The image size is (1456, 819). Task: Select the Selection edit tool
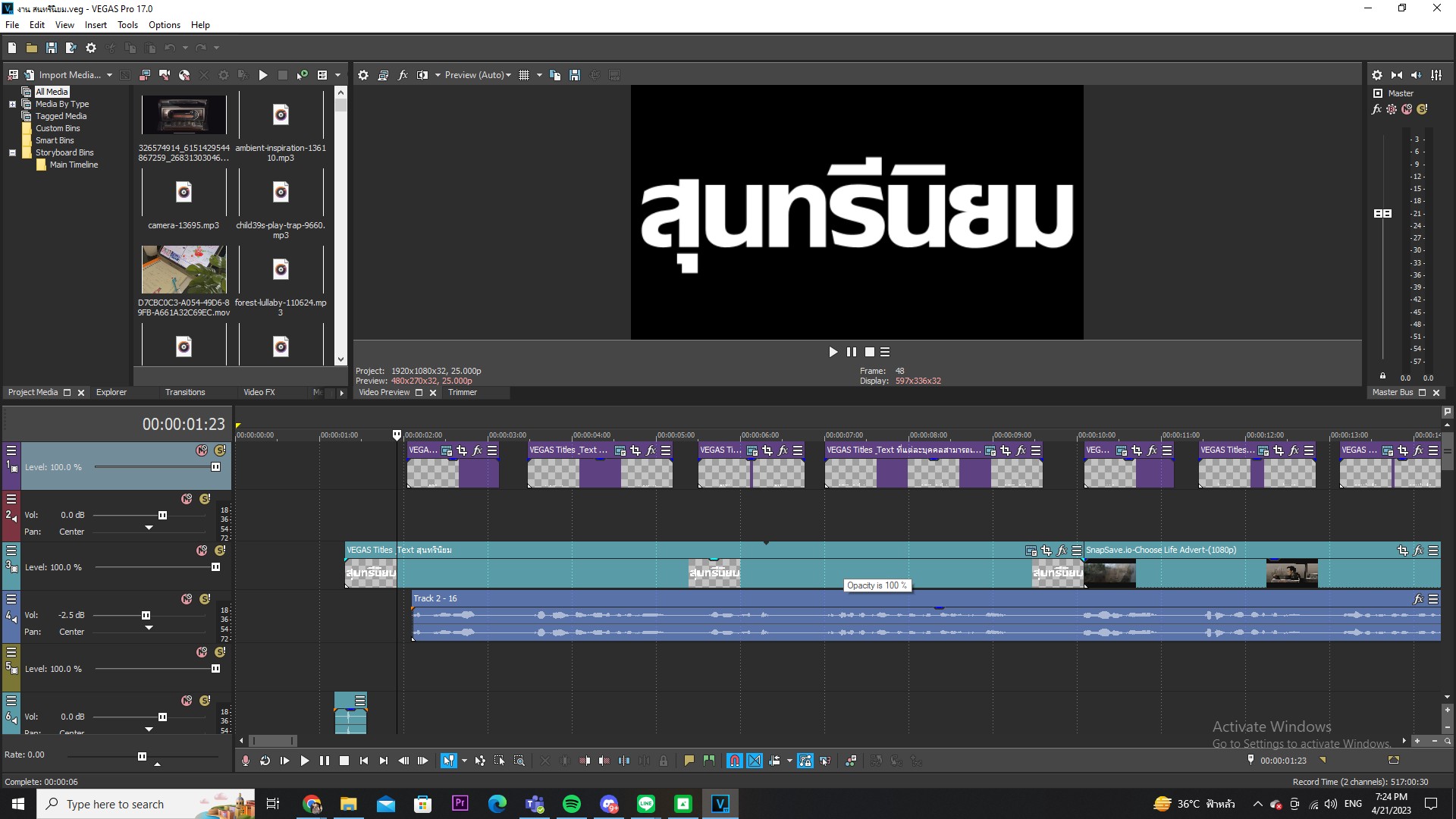click(500, 761)
